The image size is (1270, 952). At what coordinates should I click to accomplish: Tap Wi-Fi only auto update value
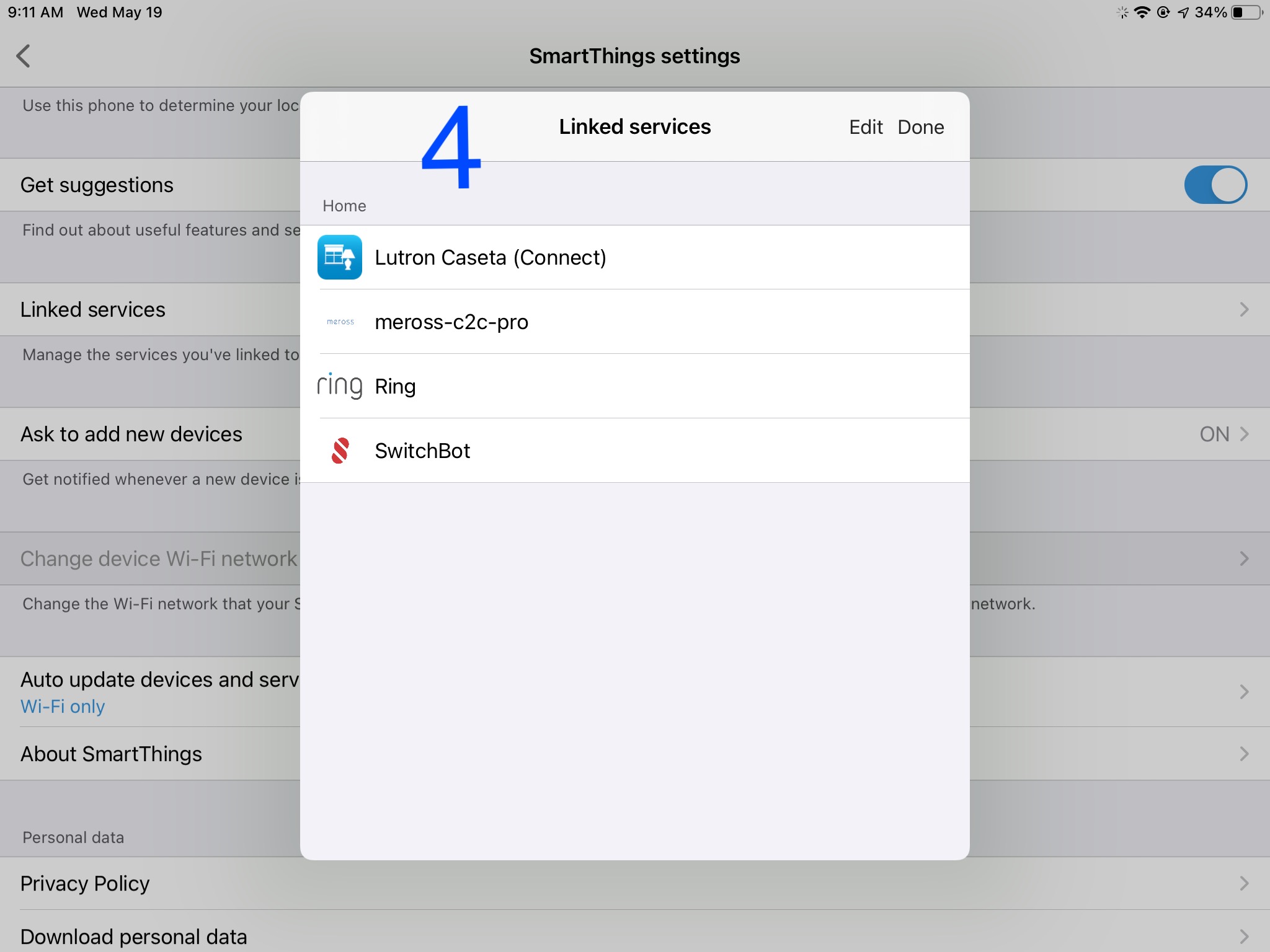pyautogui.click(x=63, y=707)
